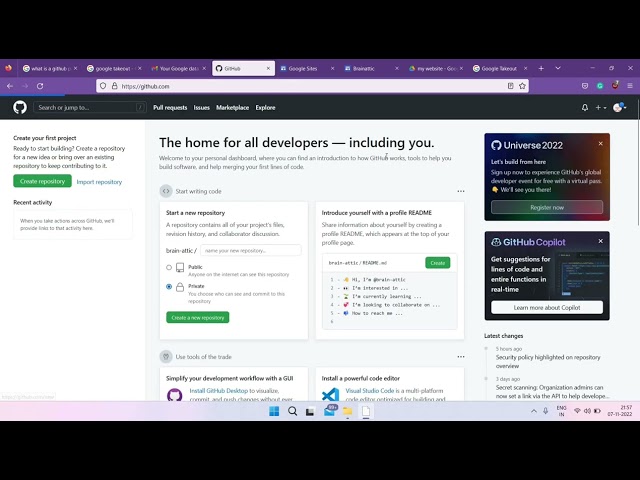Focus the Search or jump to field

click(x=89, y=107)
